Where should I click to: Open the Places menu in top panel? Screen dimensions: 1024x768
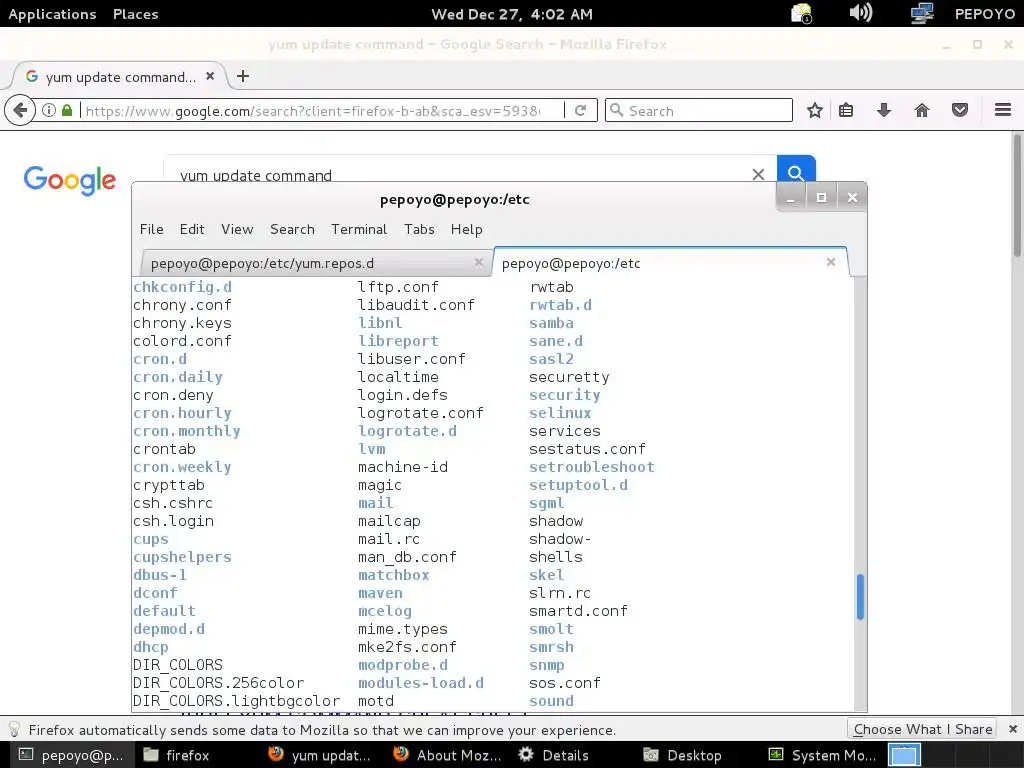135,14
